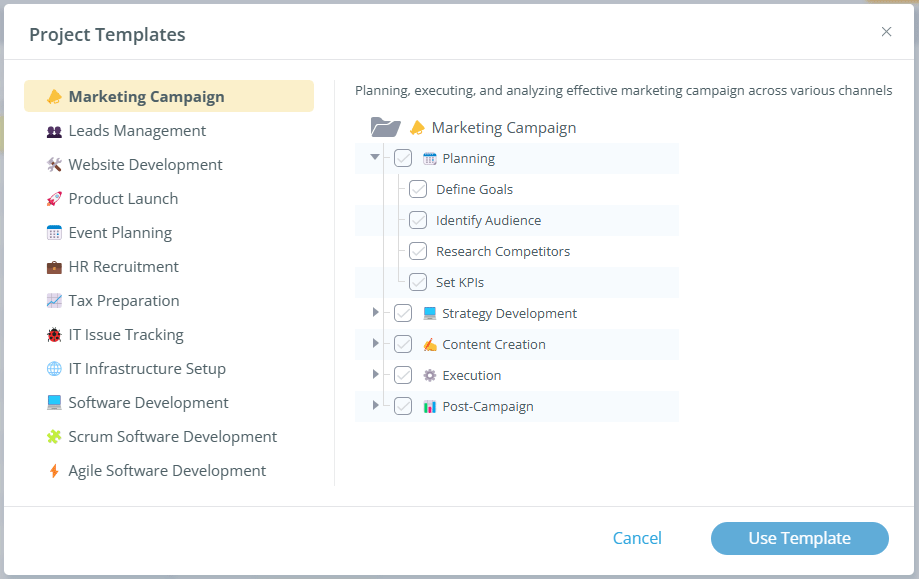Click Cancel to dismiss the dialog
Image resolution: width=919 pixels, height=579 pixels.
click(x=637, y=538)
